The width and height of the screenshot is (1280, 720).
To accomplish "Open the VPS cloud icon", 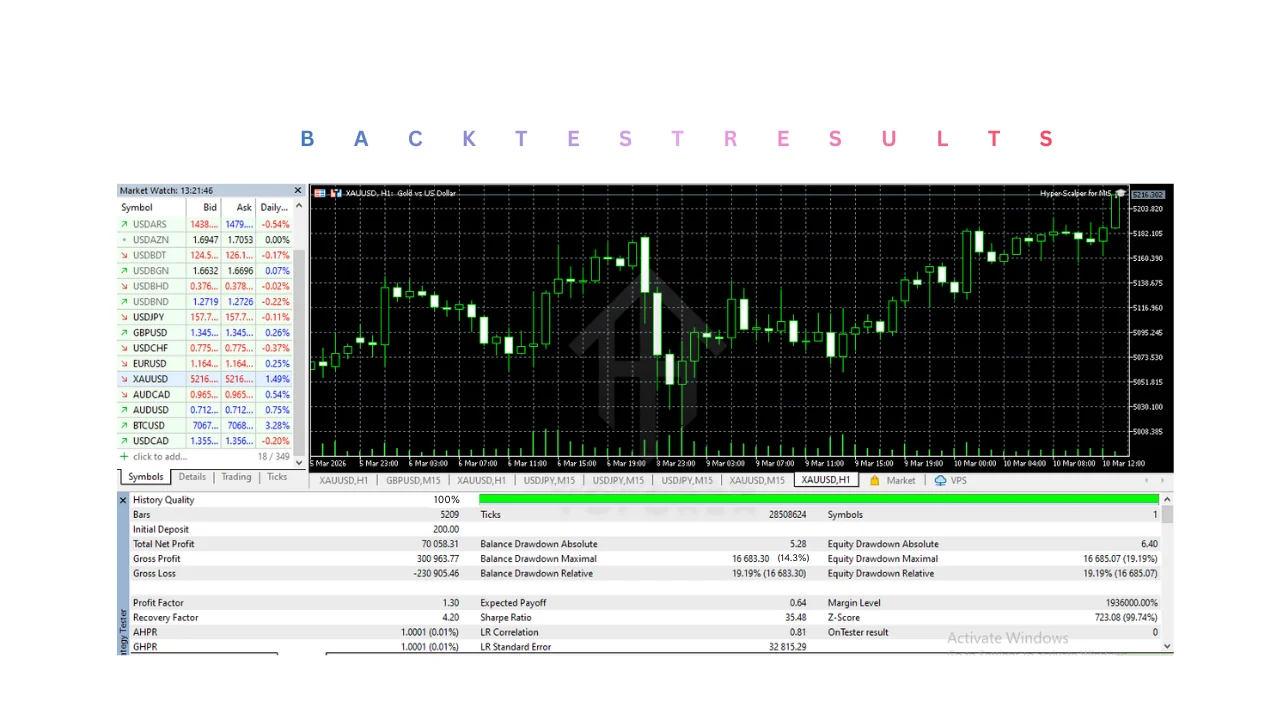I will [940, 481].
